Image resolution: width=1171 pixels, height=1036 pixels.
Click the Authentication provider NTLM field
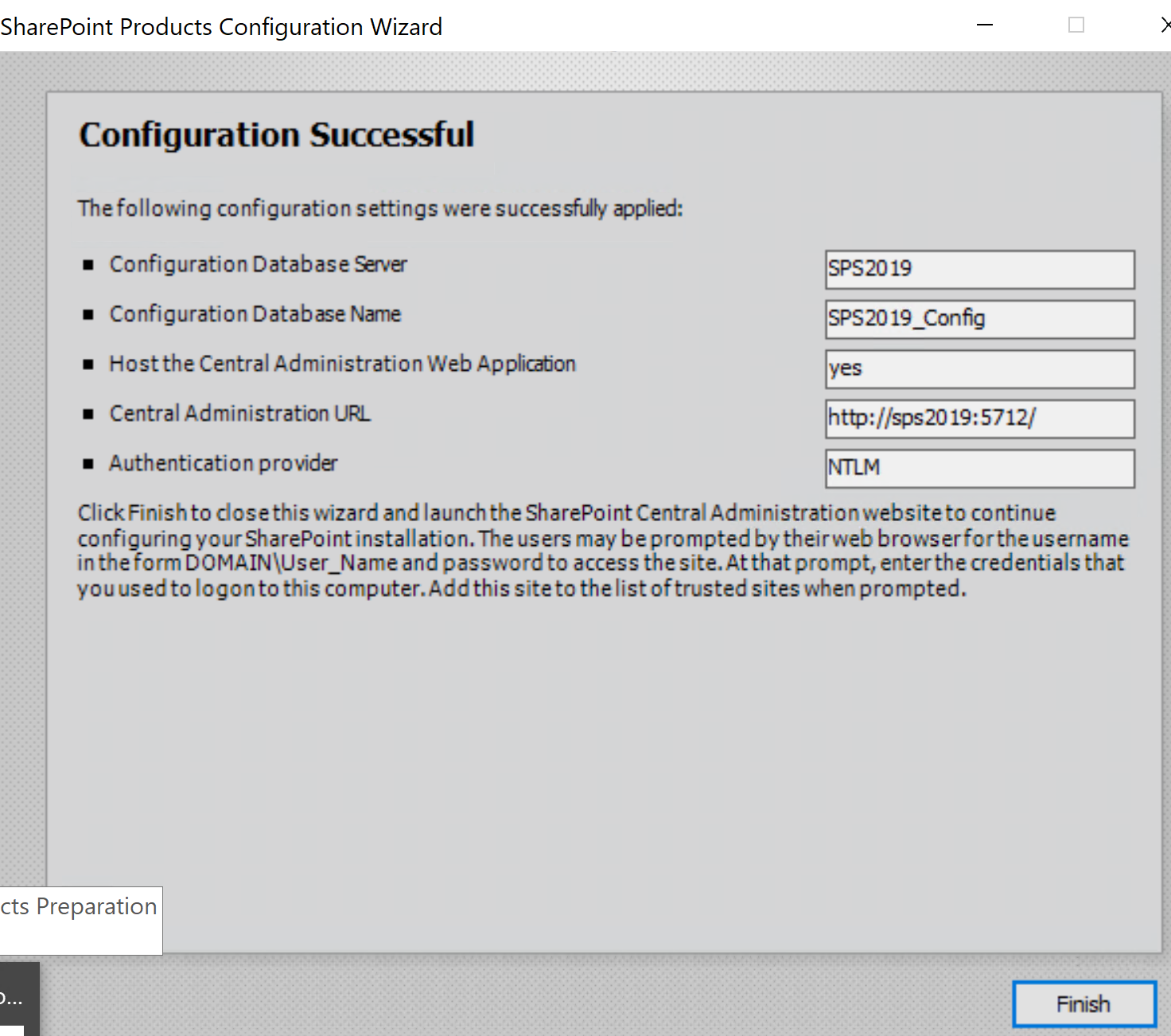[978, 468]
